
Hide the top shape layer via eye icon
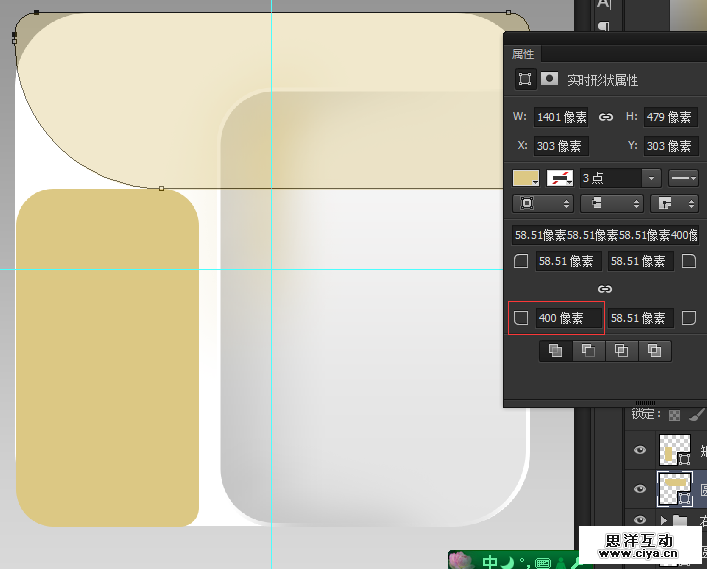click(640, 450)
